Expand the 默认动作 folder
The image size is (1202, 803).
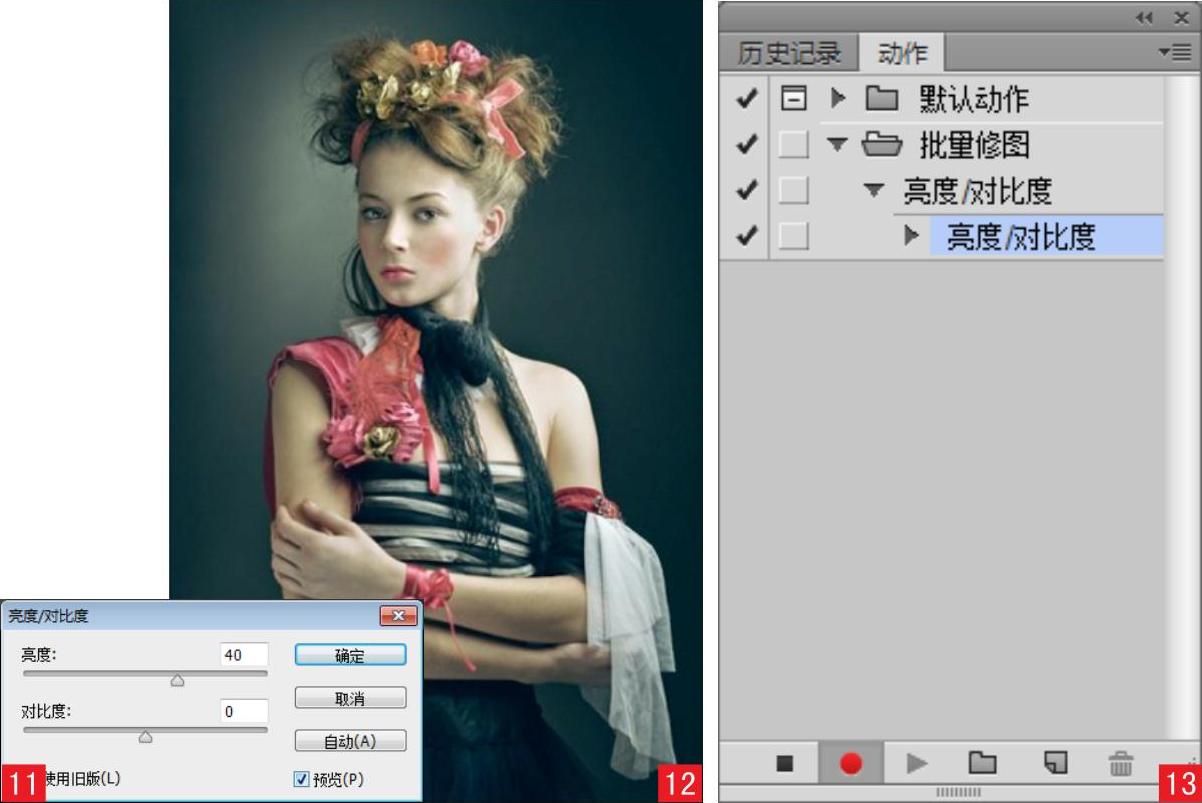pyautogui.click(x=839, y=99)
